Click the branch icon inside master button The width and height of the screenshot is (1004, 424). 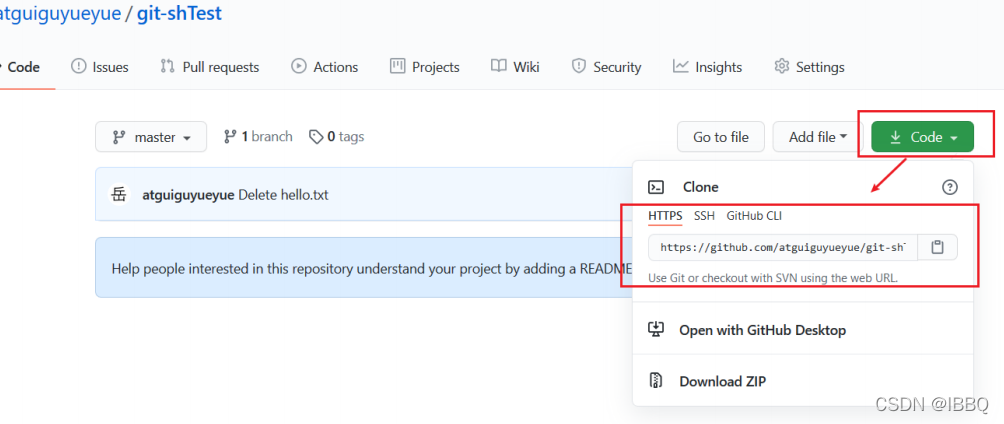(118, 136)
